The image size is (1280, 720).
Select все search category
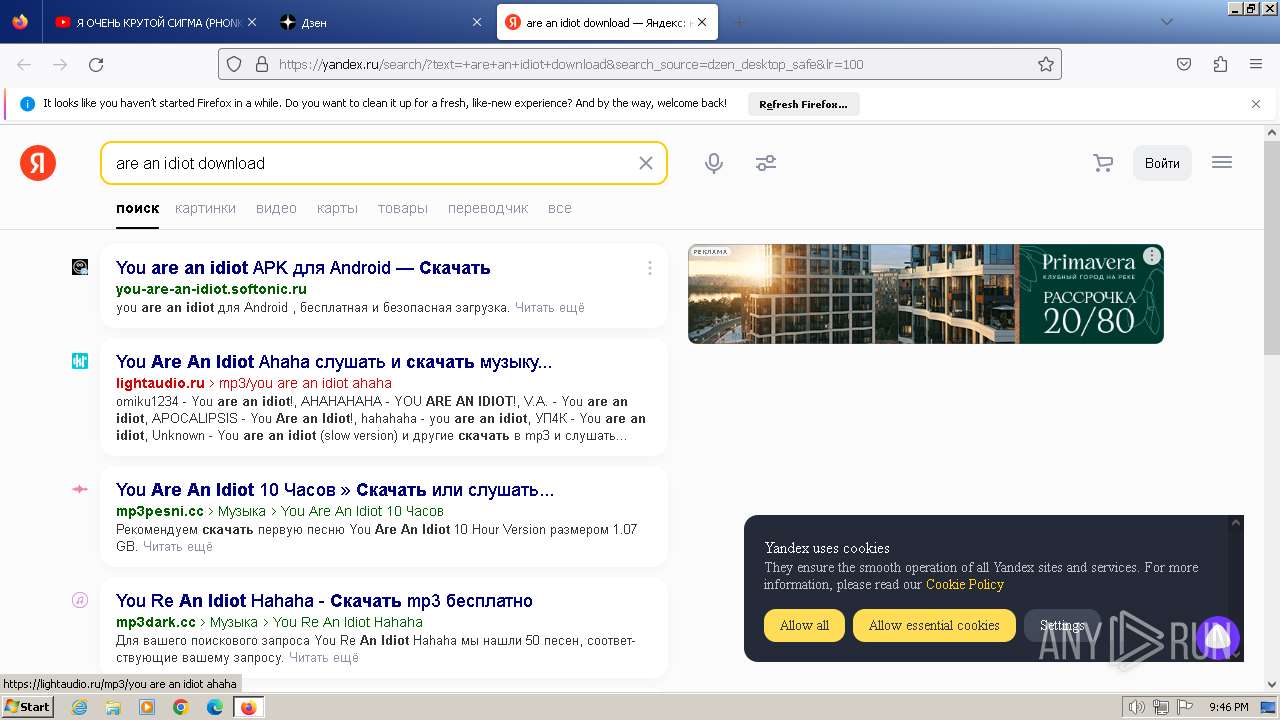click(x=560, y=208)
